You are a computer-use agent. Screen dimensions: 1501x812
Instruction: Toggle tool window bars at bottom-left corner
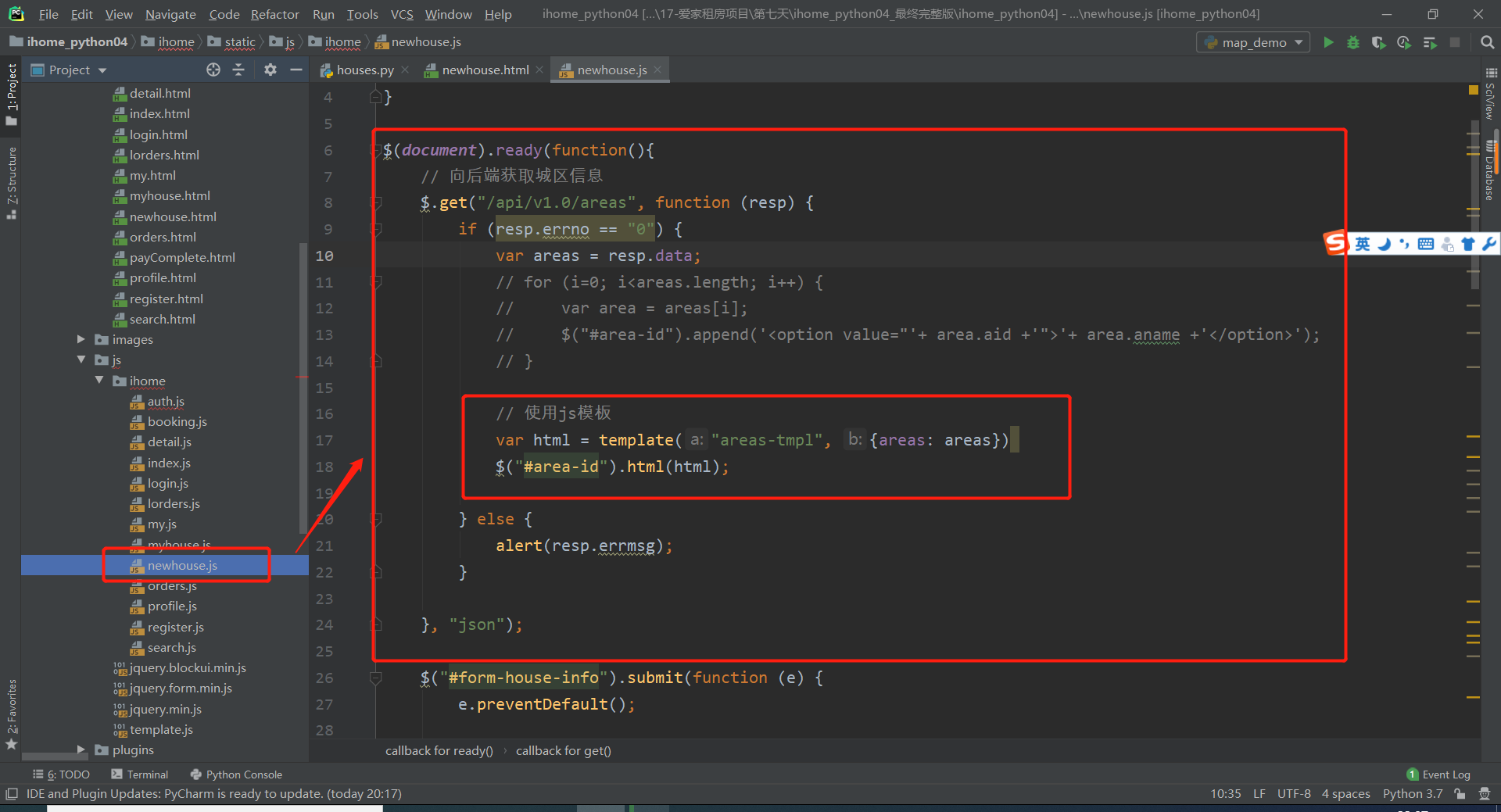[x=11, y=794]
